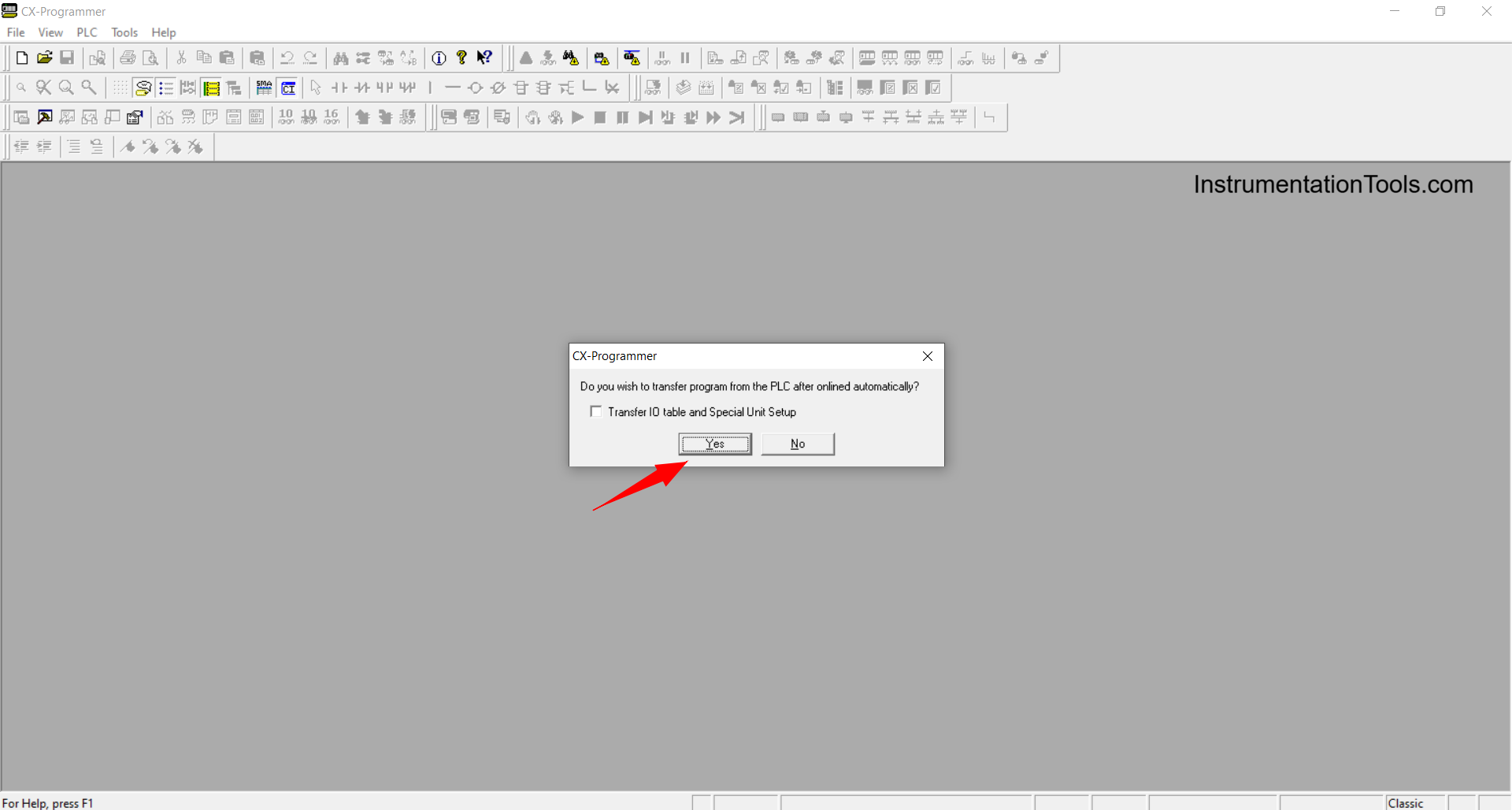Confirm with the Yes button
The height and width of the screenshot is (810, 1512).
(x=715, y=444)
